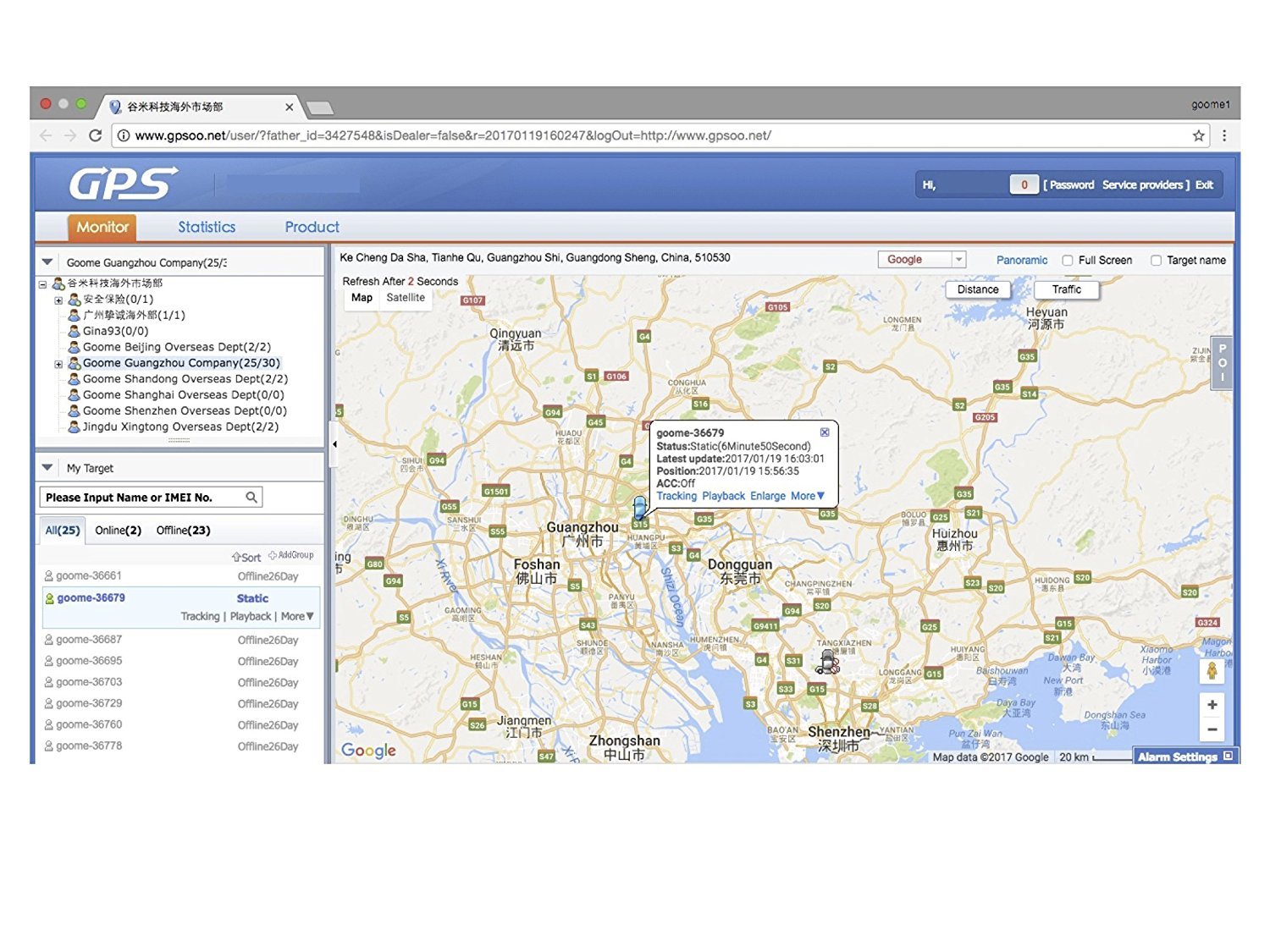Open the Product tab
Image resolution: width=1270 pixels, height=952 pixels.
coord(312,227)
